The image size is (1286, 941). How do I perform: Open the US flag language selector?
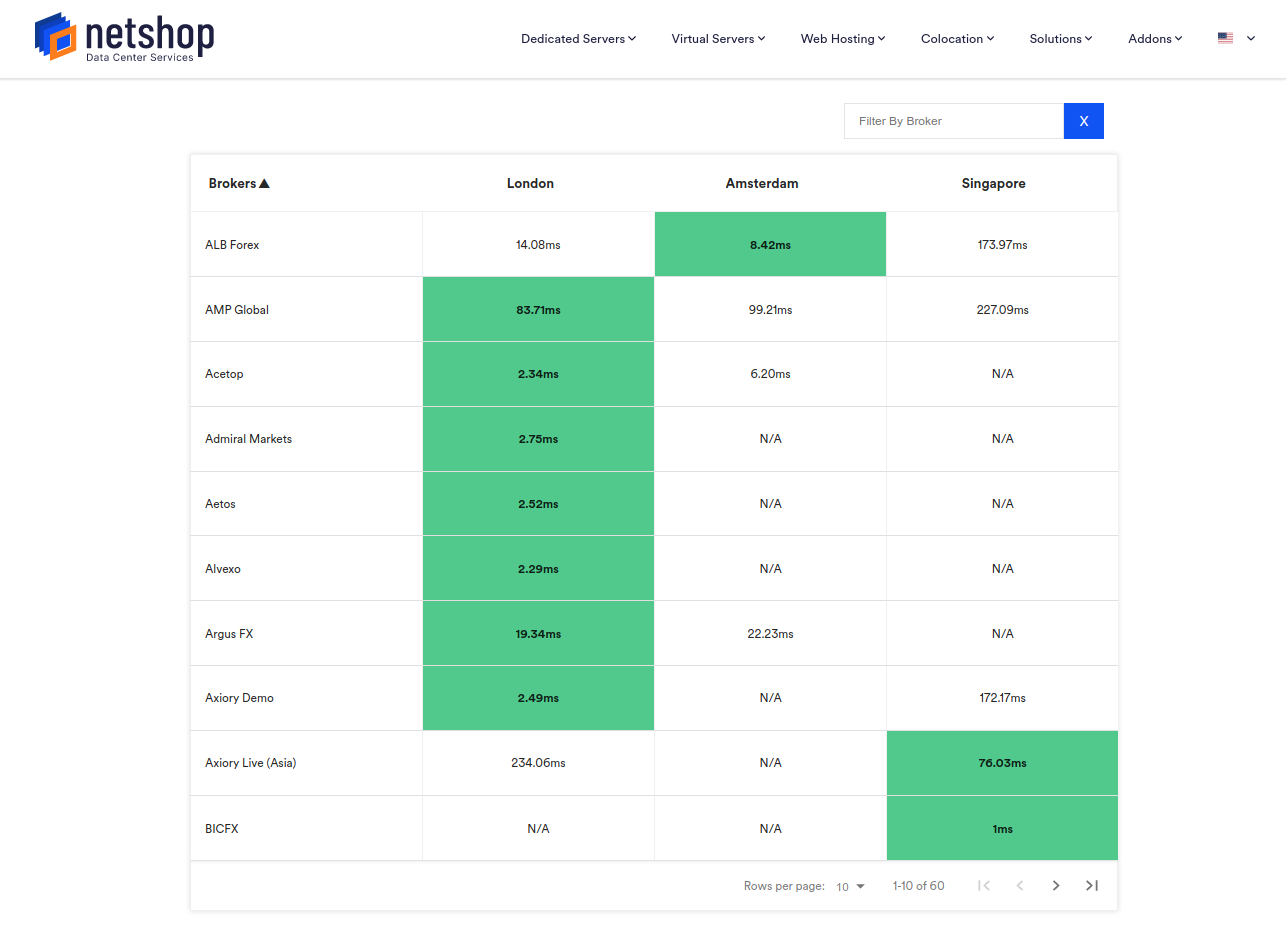tap(1225, 38)
